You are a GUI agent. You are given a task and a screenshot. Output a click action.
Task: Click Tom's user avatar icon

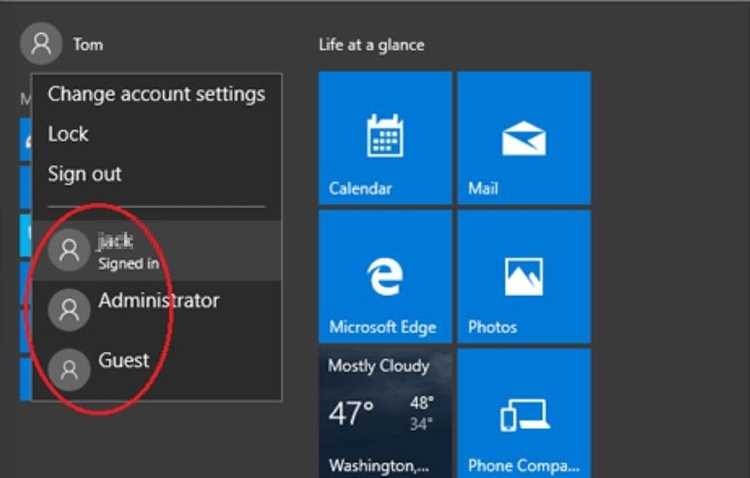pos(41,44)
